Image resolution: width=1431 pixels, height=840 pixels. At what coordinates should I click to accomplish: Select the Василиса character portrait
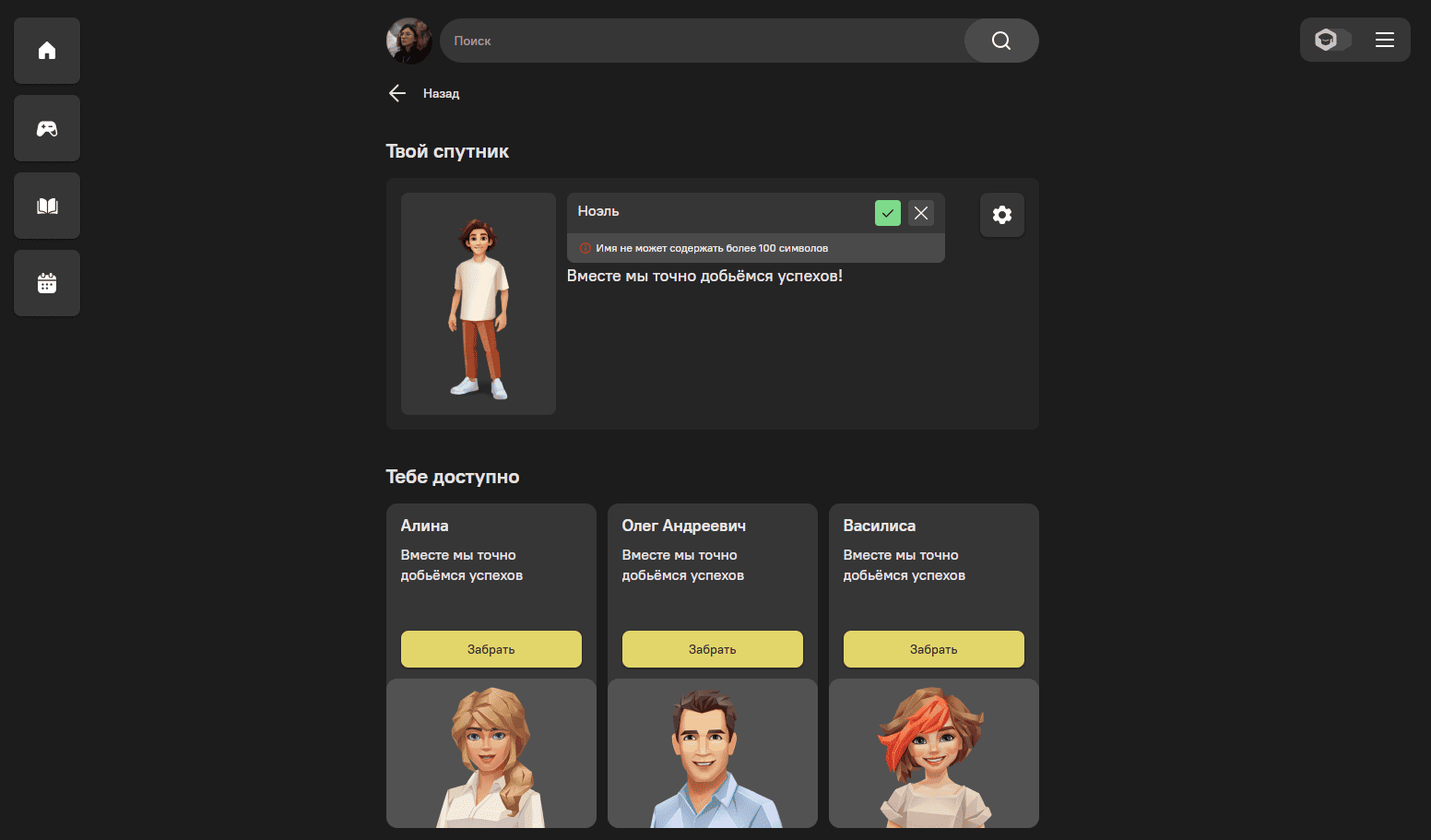[933, 753]
